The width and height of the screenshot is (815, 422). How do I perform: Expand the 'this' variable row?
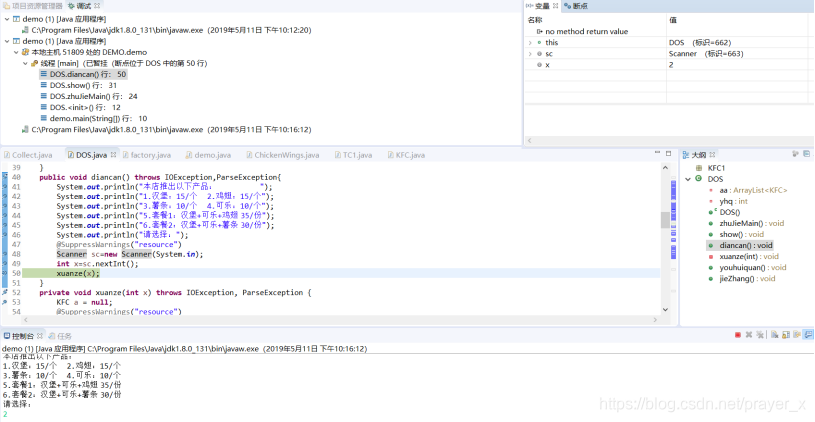coord(530,43)
